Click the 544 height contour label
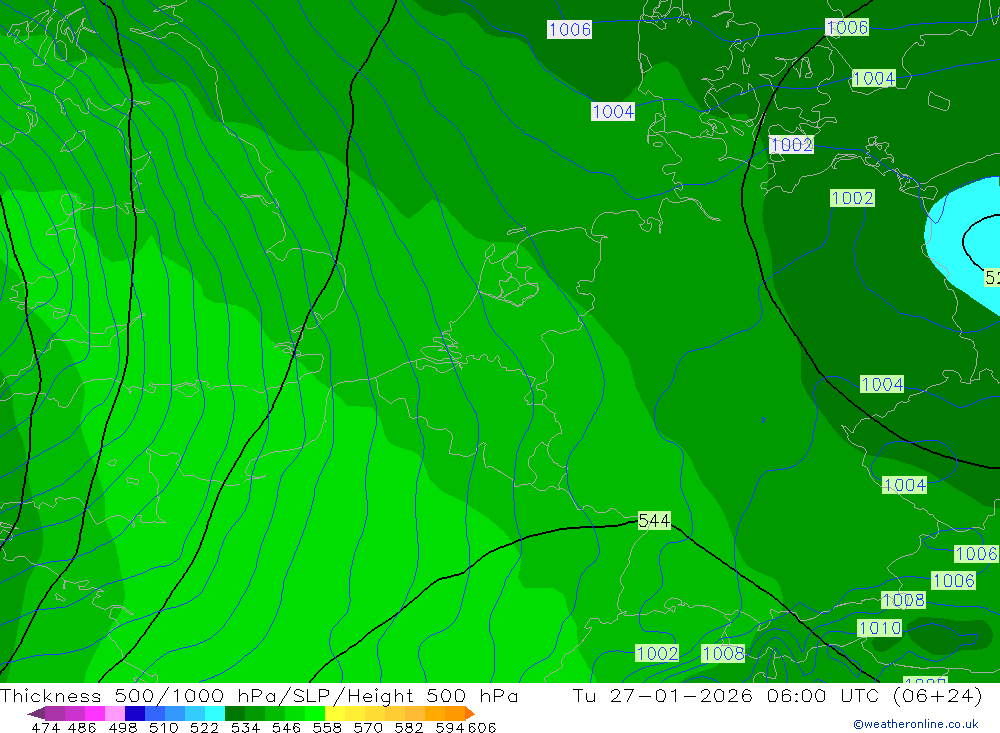1000x733 pixels. tap(654, 521)
